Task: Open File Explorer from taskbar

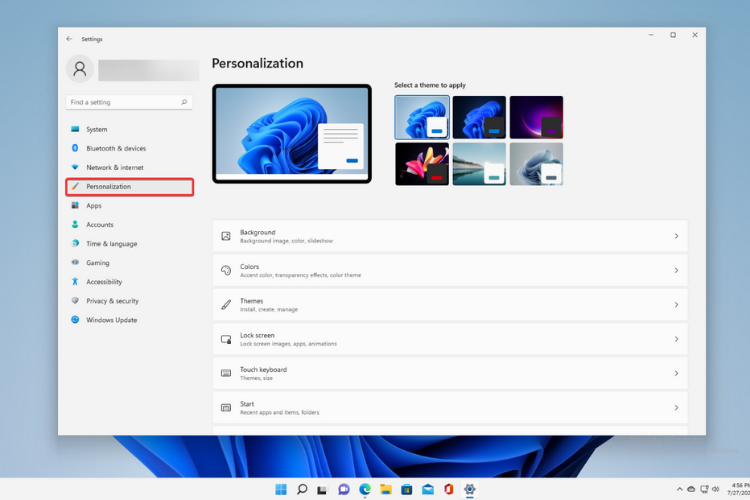Action: click(x=386, y=489)
